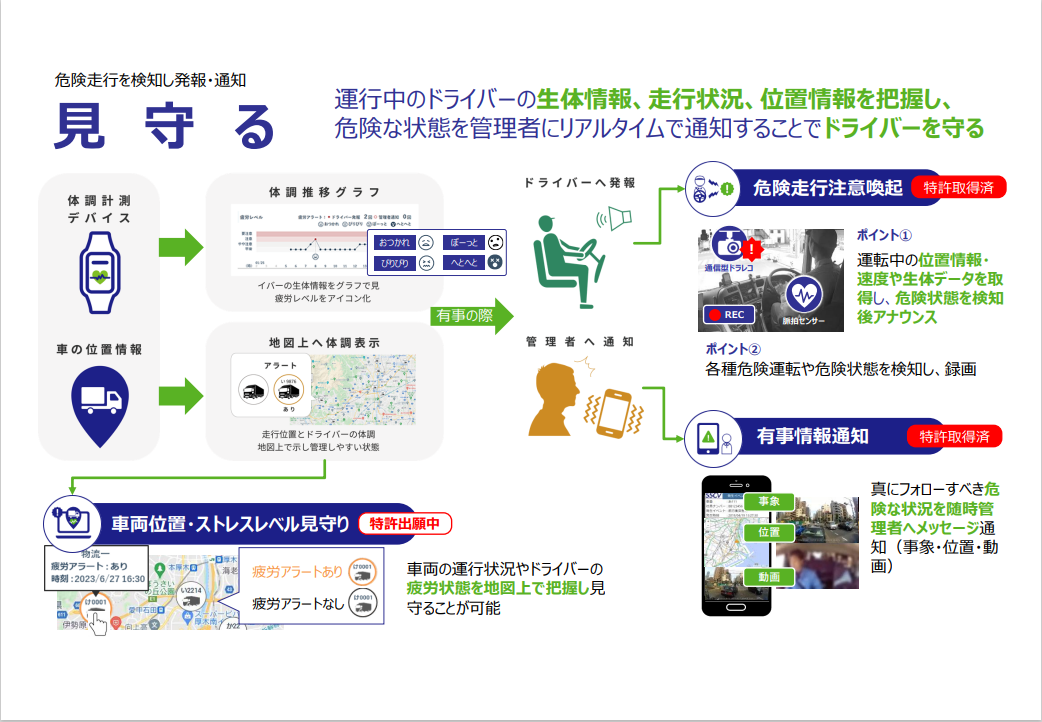
Task: Open the 地図上へ体調表示 map thumbnail
Action: (x=364, y=392)
